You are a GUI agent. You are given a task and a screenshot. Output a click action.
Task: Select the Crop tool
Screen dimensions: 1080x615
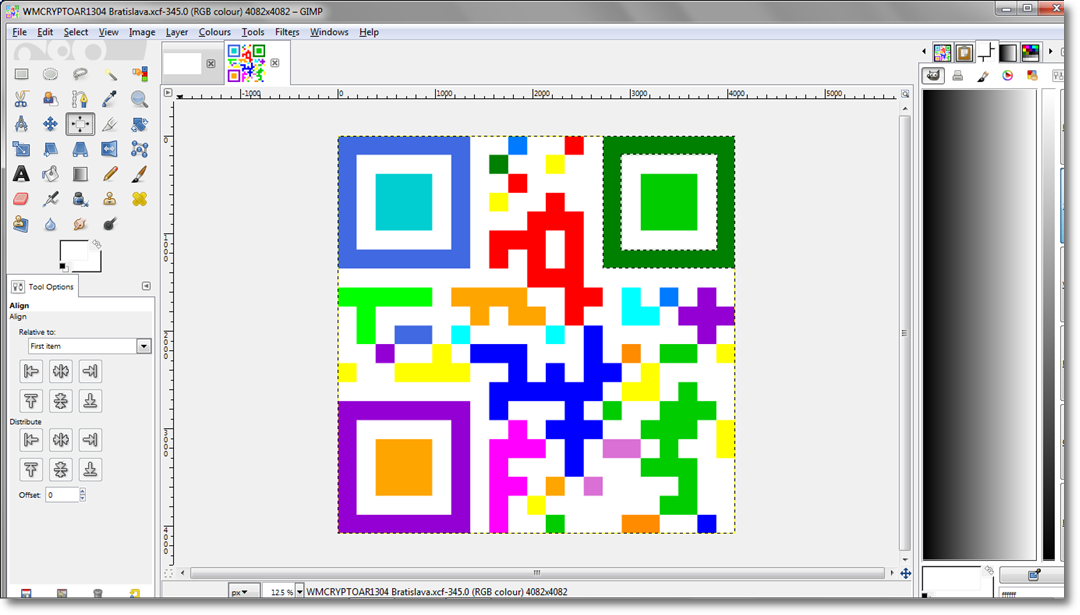point(110,124)
